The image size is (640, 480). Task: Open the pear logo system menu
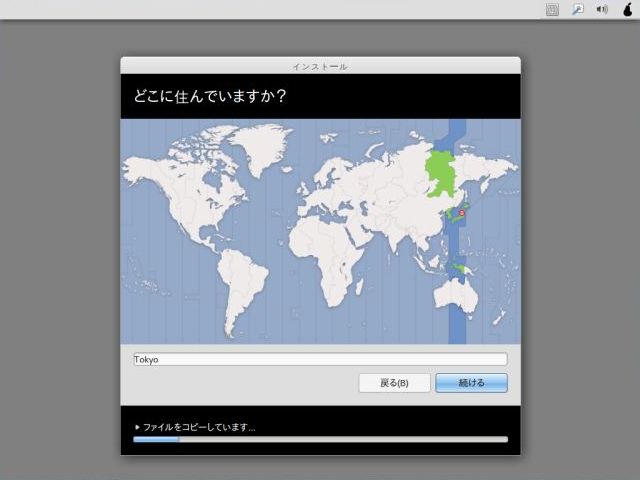(x=627, y=9)
